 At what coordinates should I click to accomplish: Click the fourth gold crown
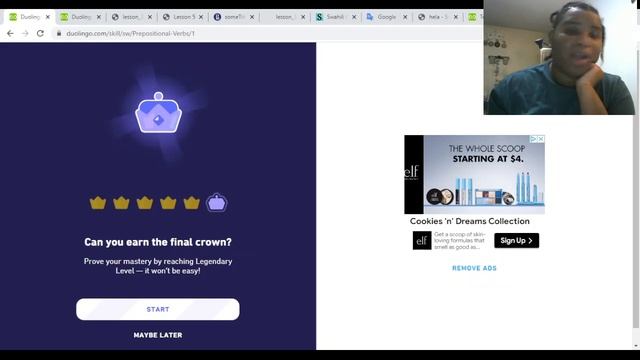[168, 203]
